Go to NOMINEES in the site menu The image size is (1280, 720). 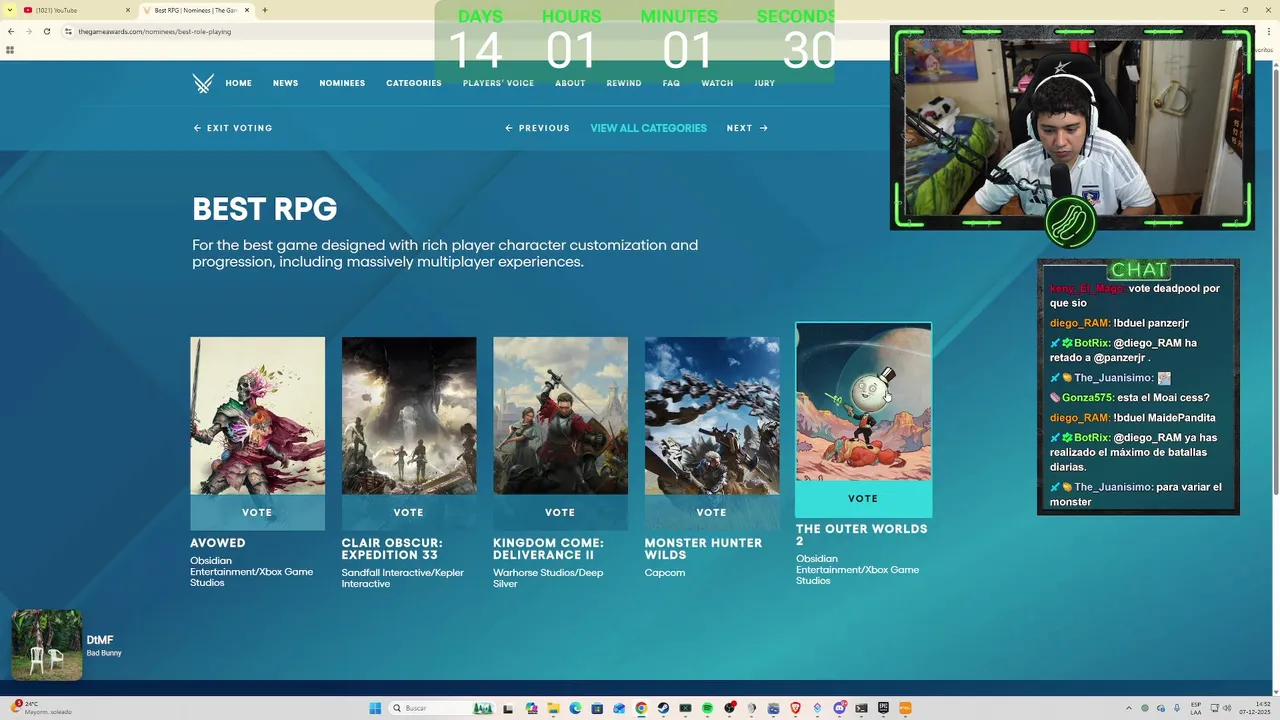pos(342,83)
